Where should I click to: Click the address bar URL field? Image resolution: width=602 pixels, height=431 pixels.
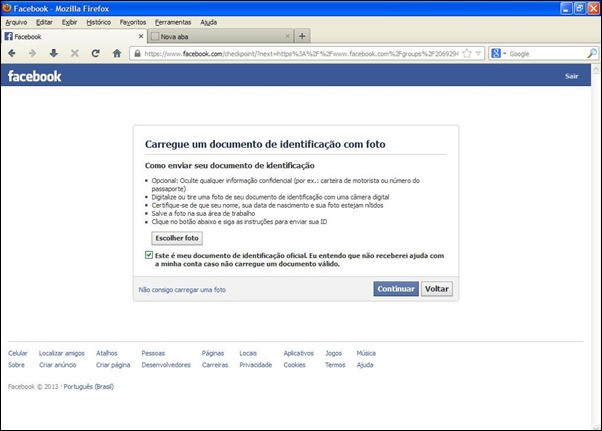pyautogui.click(x=301, y=54)
